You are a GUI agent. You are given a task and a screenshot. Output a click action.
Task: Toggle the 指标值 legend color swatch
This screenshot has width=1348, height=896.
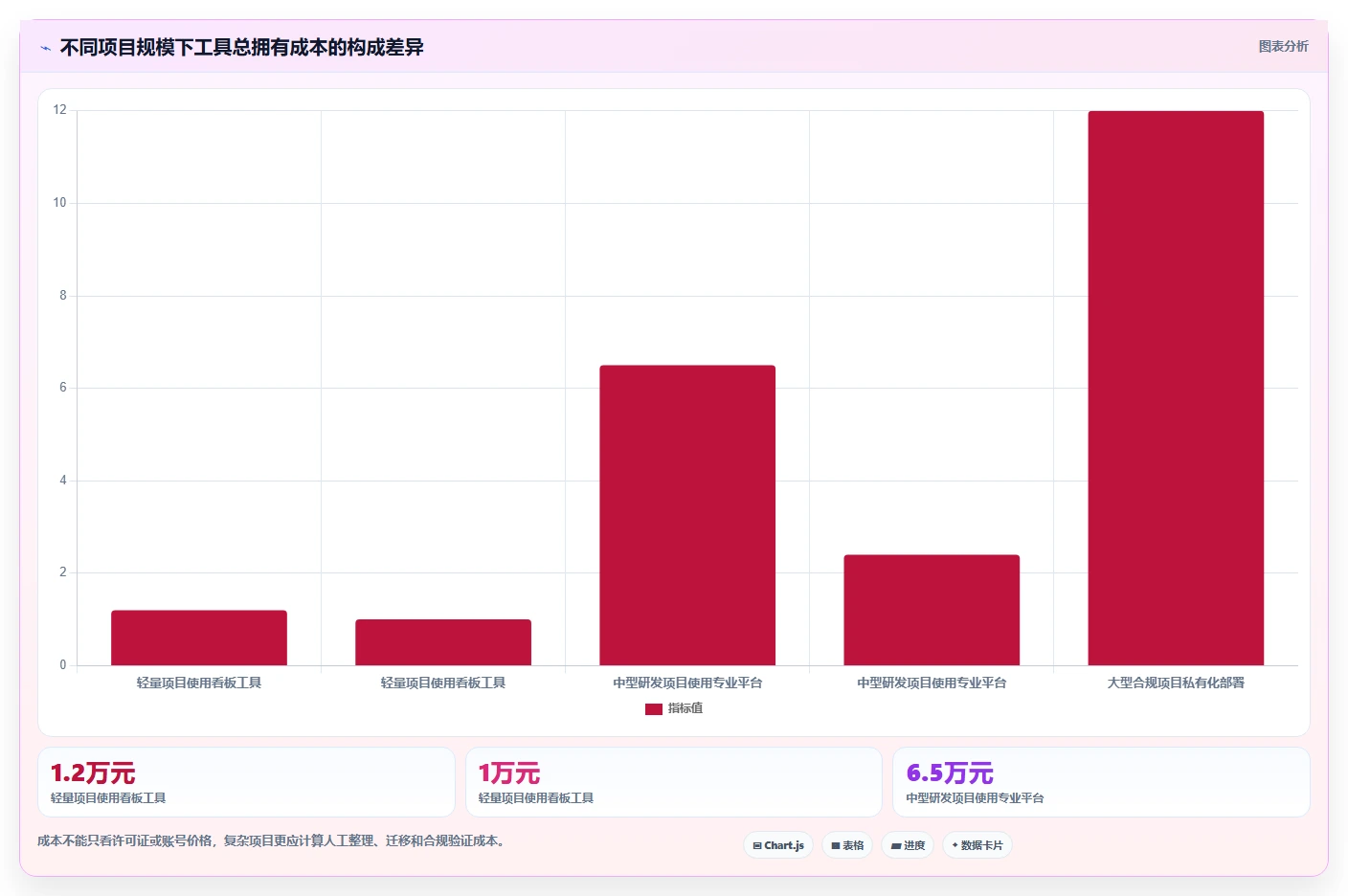[654, 709]
